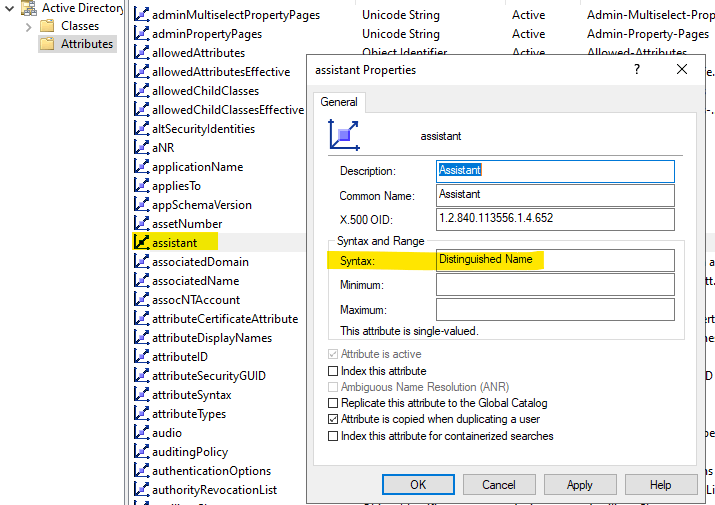
Task: Click the audio attribute icon
Action: point(141,432)
